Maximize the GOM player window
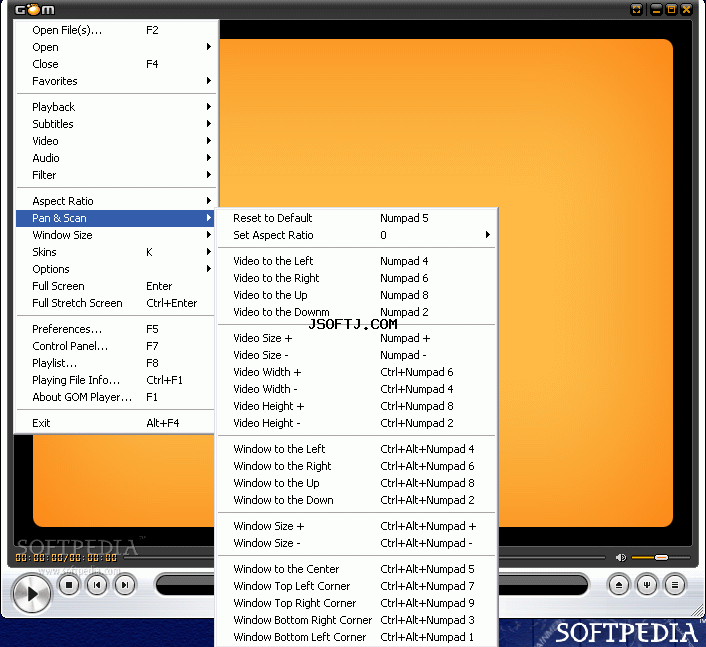 (x=671, y=9)
